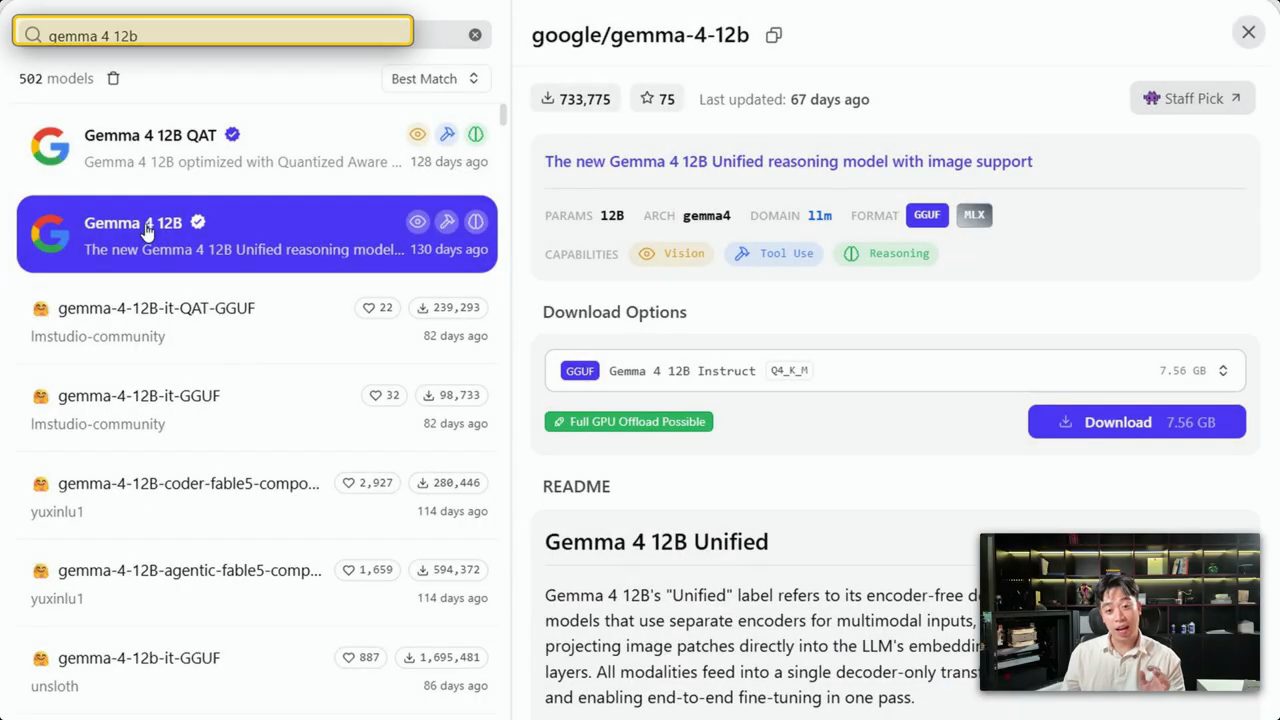
Task: Click the 1,695,481 downloads badge
Action: (441, 658)
